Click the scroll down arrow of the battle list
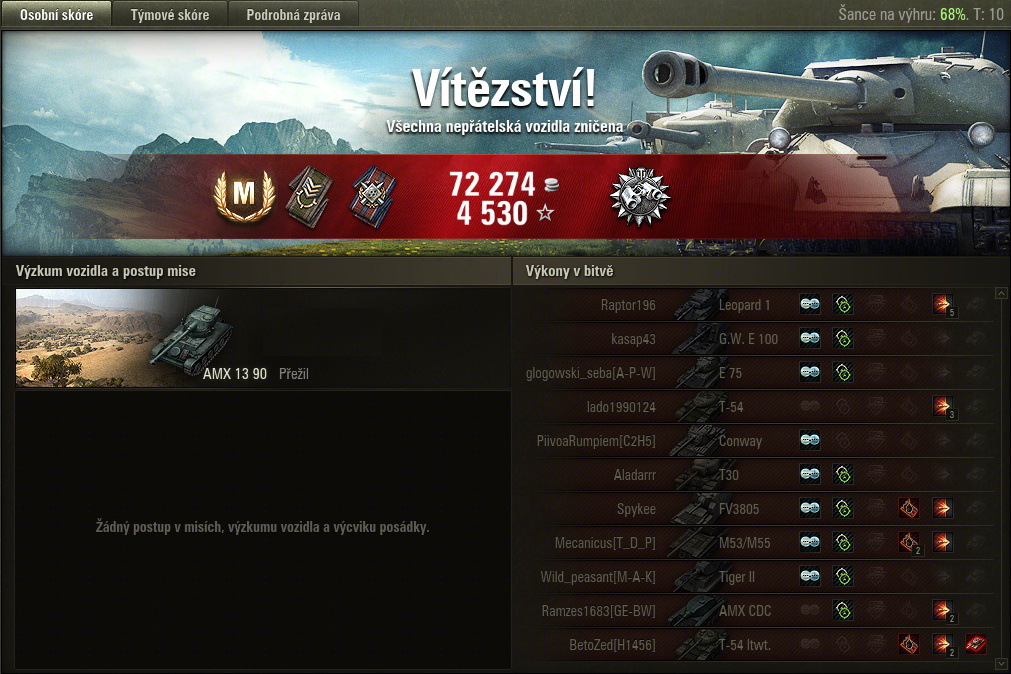This screenshot has height=674, width=1011. click(x=1001, y=663)
